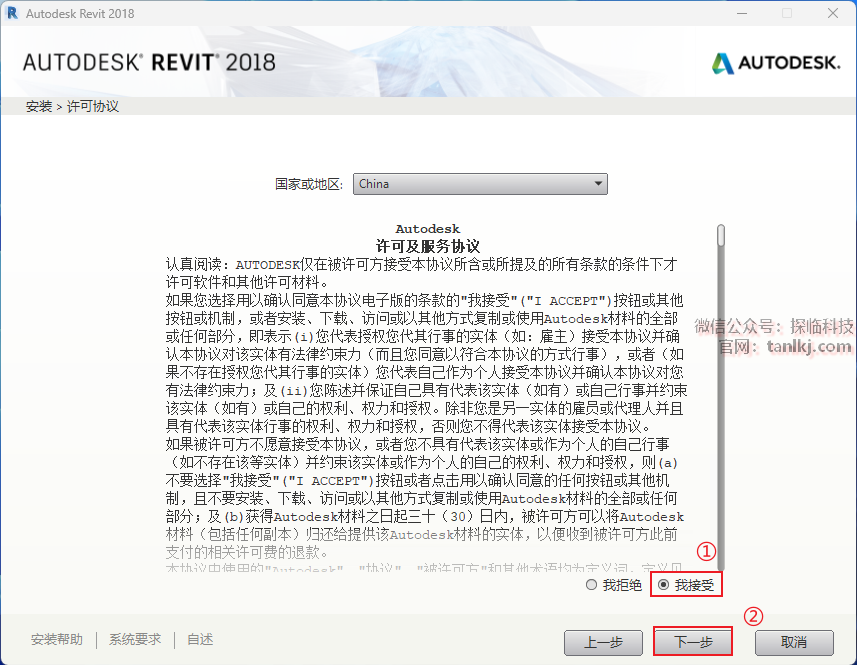Click the 下一步 (Next) button

[x=692, y=642]
